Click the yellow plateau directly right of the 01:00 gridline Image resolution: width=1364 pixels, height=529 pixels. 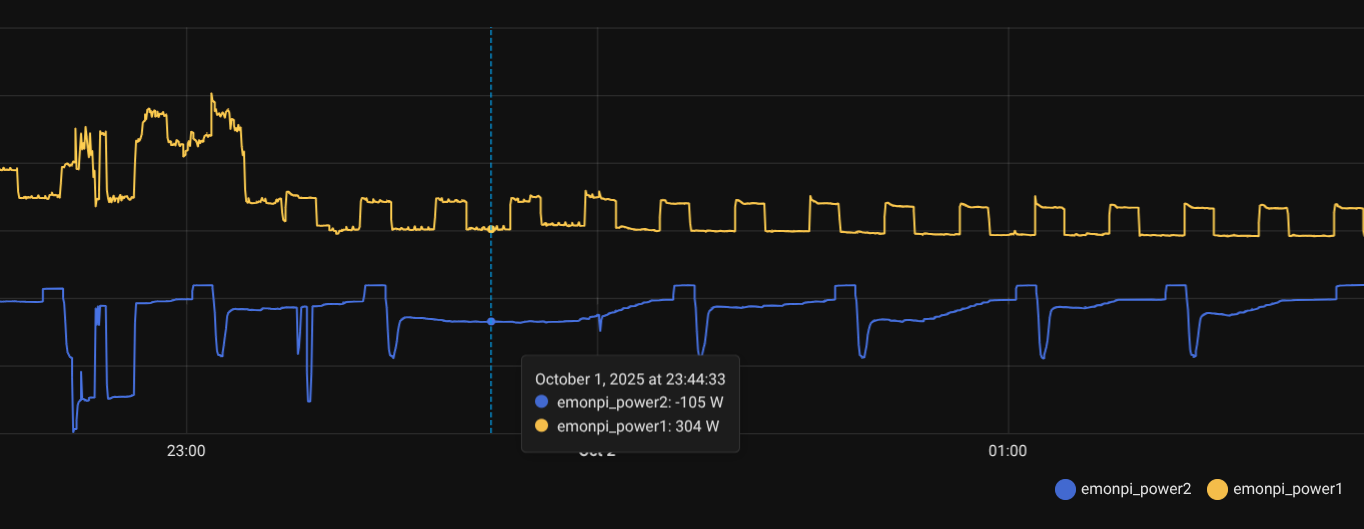pos(1049,208)
